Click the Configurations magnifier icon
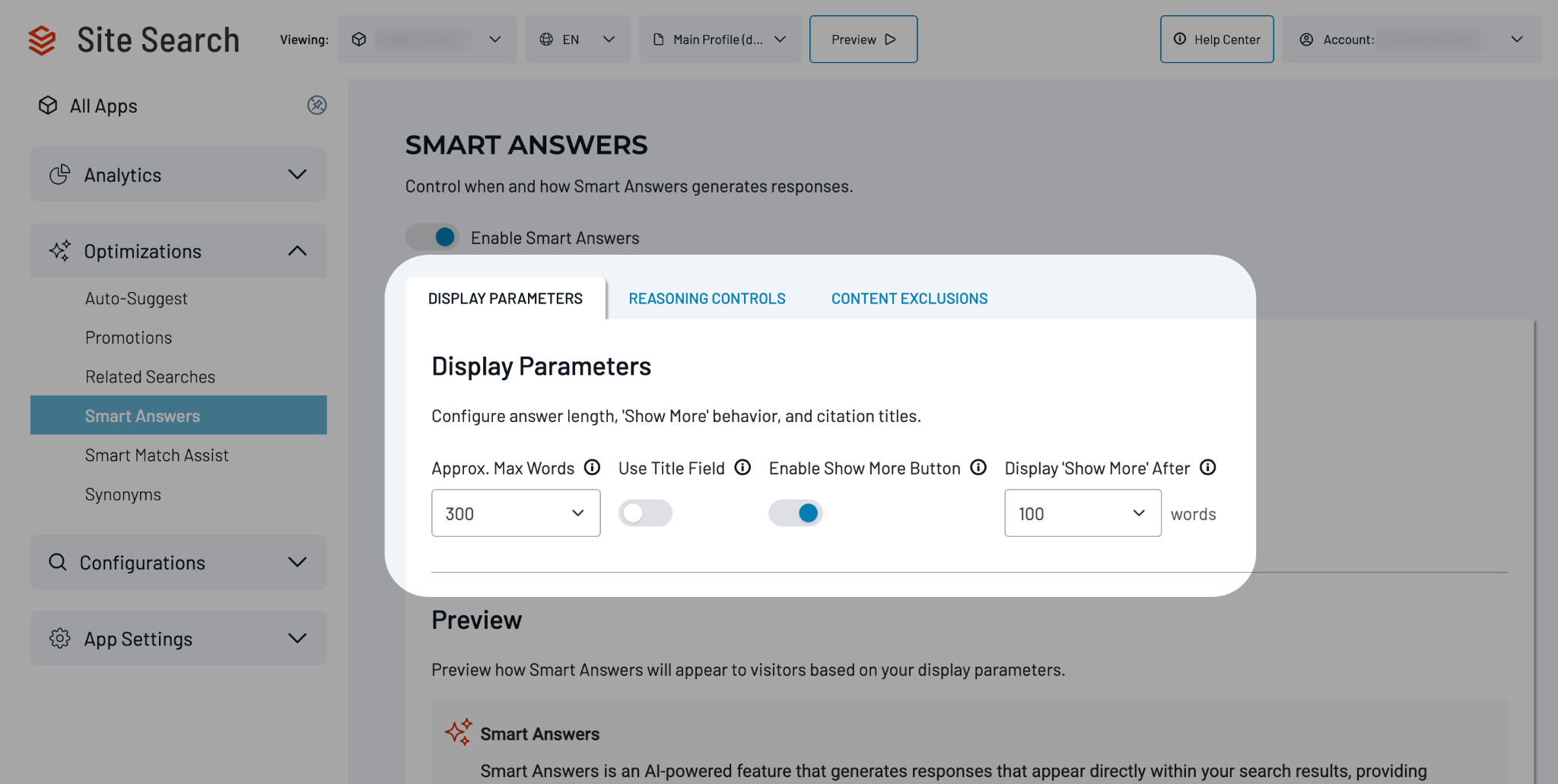 [x=58, y=562]
